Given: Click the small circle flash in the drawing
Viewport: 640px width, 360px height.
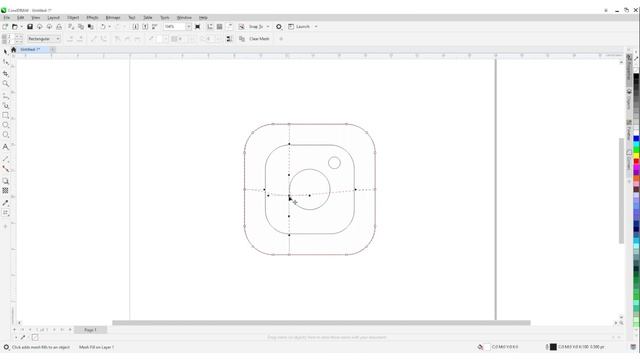Looking at the screenshot, I should 334,163.
